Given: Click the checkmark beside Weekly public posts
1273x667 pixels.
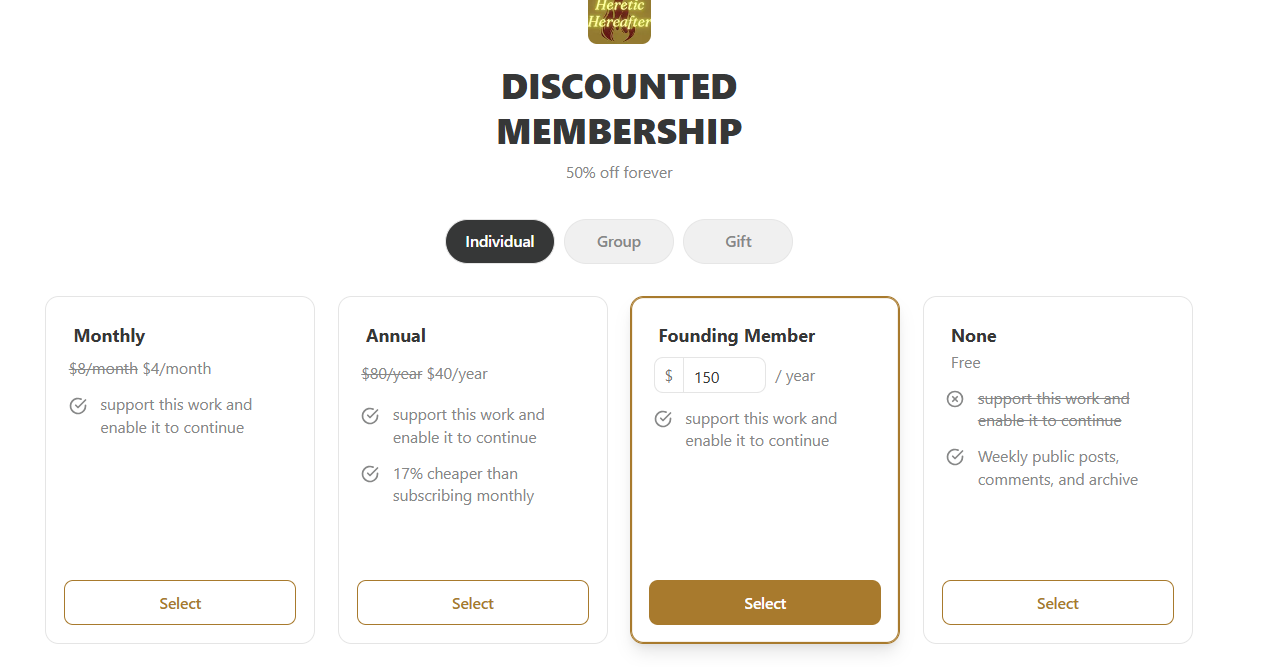Looking at the screenshot, I should (955, 457).
